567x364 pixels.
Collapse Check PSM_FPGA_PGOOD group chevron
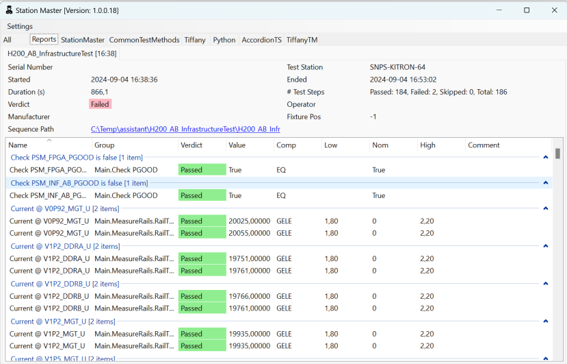tap(546, 157)
